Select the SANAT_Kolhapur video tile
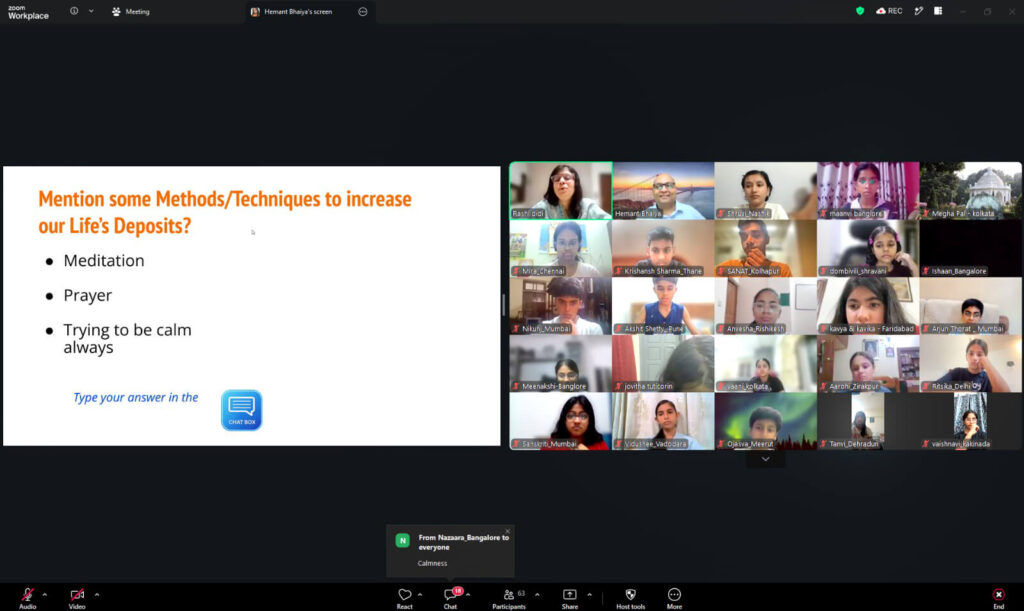The width and height of the screenshot is (1024, 611). pos(765,248)
